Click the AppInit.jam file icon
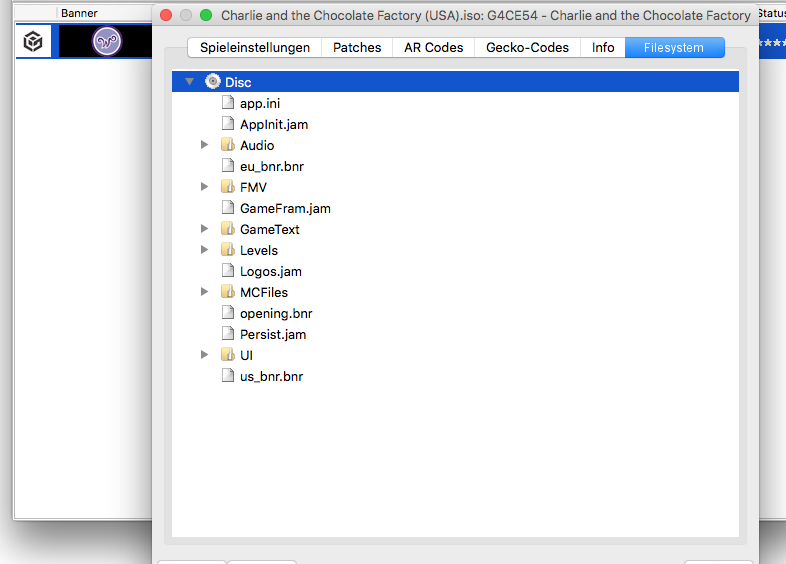The height and width of the screenshot is (564, 786). click(228, 124)
